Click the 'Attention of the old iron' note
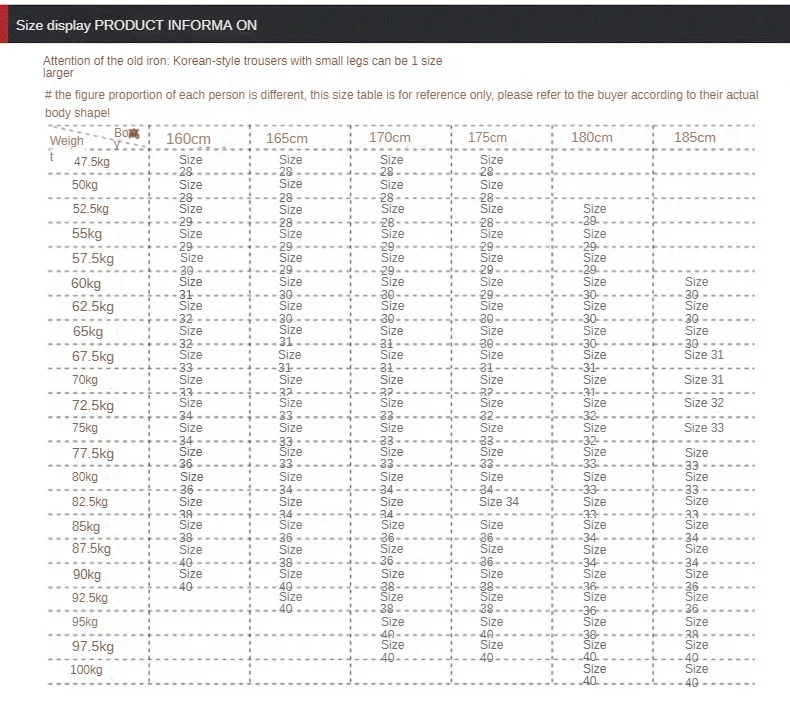 pos(242,67)
